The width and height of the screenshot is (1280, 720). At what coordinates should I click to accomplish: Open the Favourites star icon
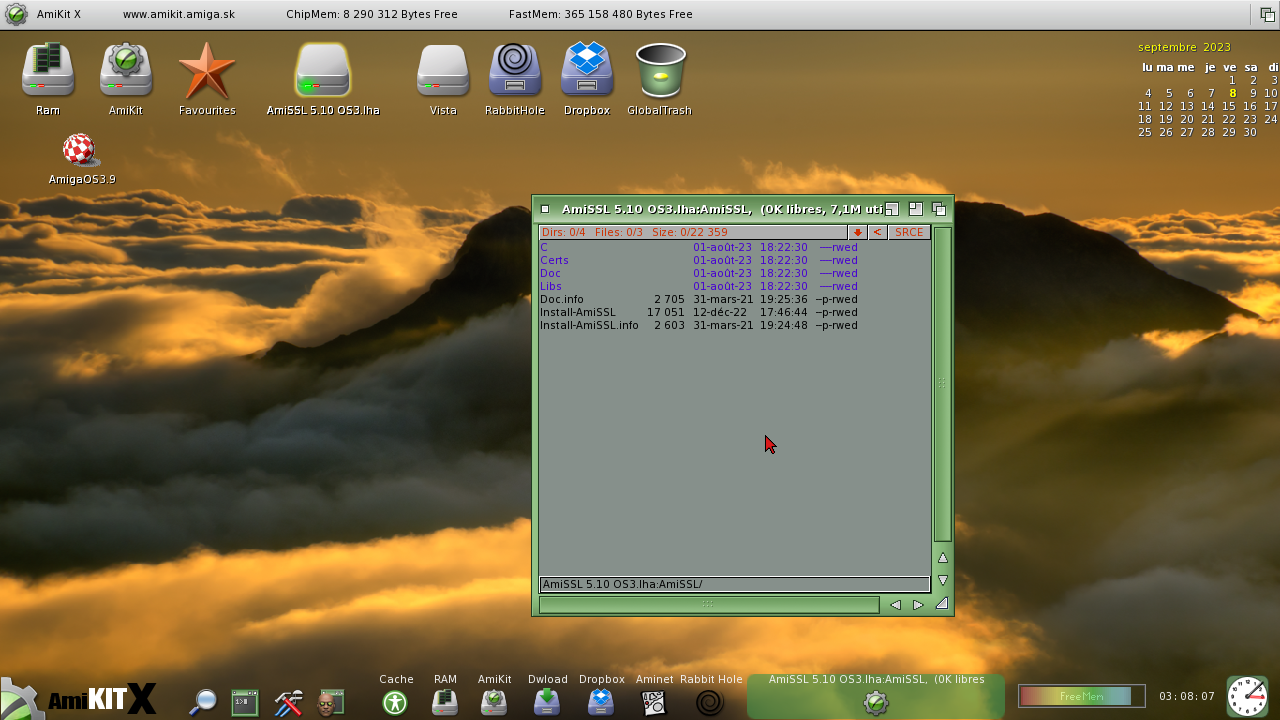coord(207,70)
